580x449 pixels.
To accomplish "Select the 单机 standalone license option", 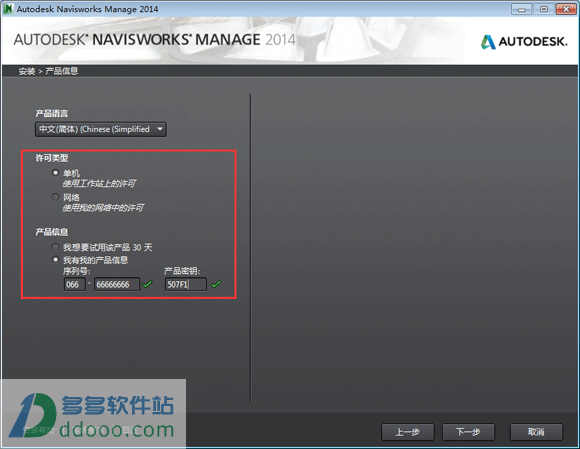I will [55, 173].
